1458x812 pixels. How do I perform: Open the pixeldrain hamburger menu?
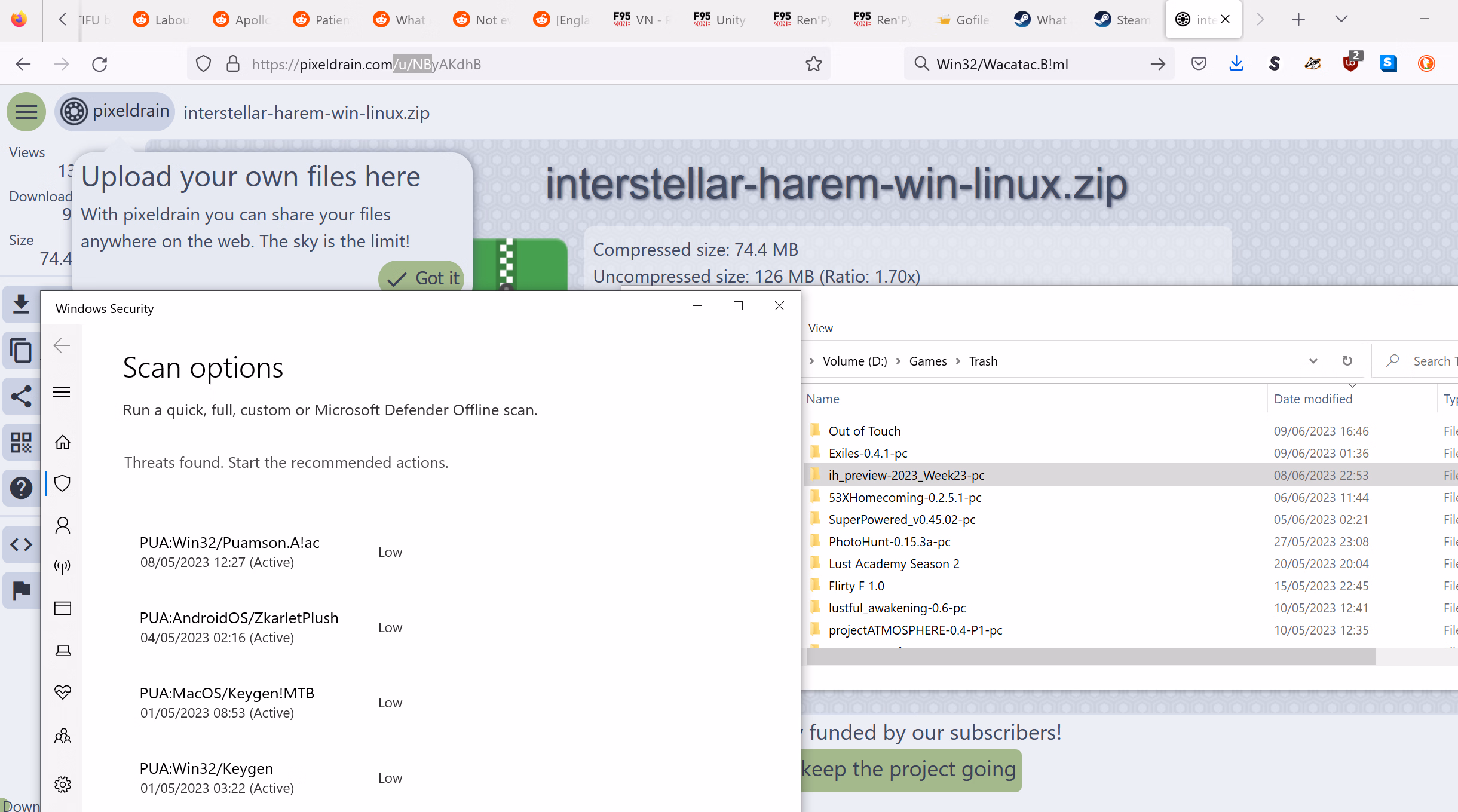tap(26, 112)
